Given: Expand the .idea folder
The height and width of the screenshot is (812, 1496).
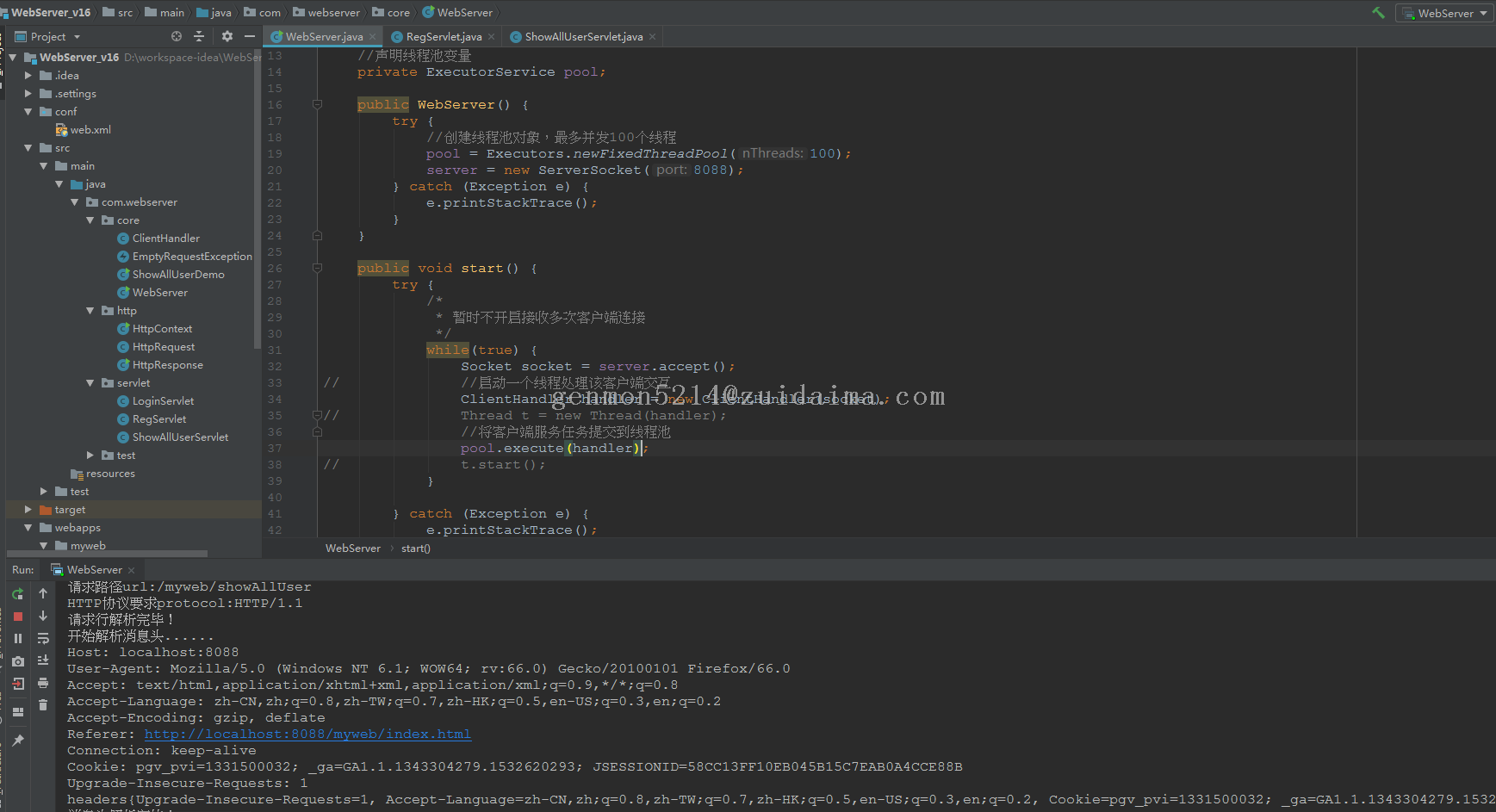Looking at the screenshot, I should tap(28, 76).
